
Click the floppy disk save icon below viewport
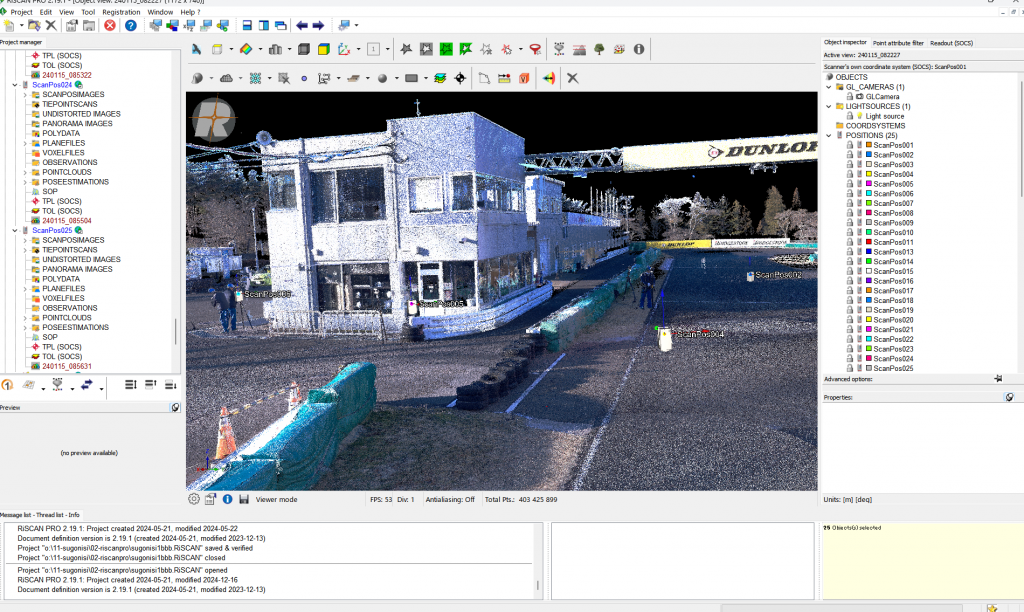pos(243,499)
